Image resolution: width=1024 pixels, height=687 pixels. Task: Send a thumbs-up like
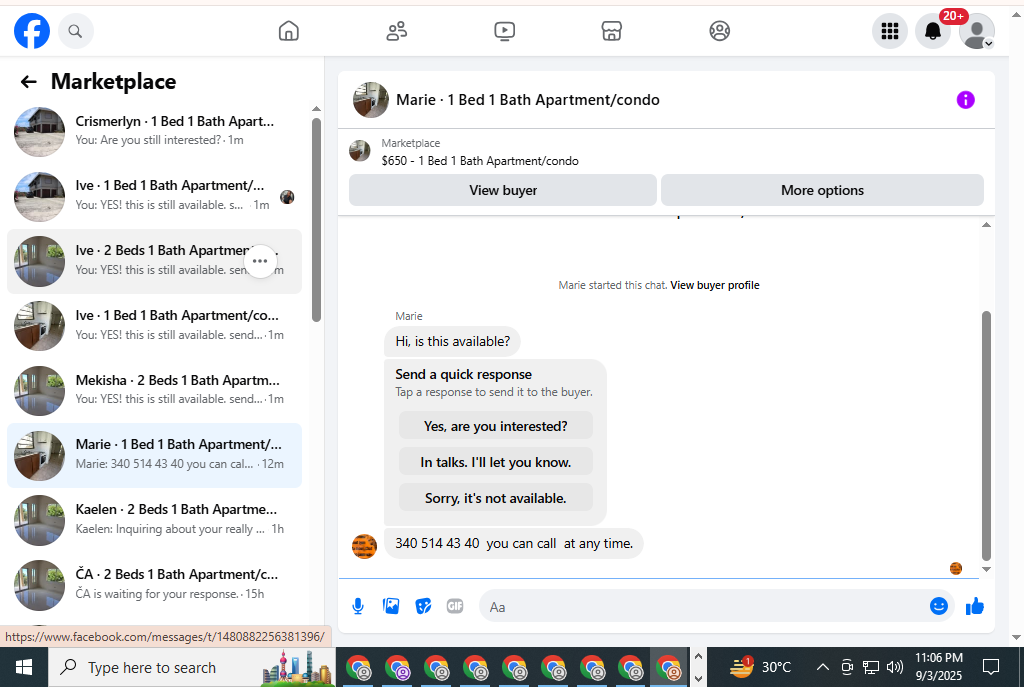click(975, 607)
